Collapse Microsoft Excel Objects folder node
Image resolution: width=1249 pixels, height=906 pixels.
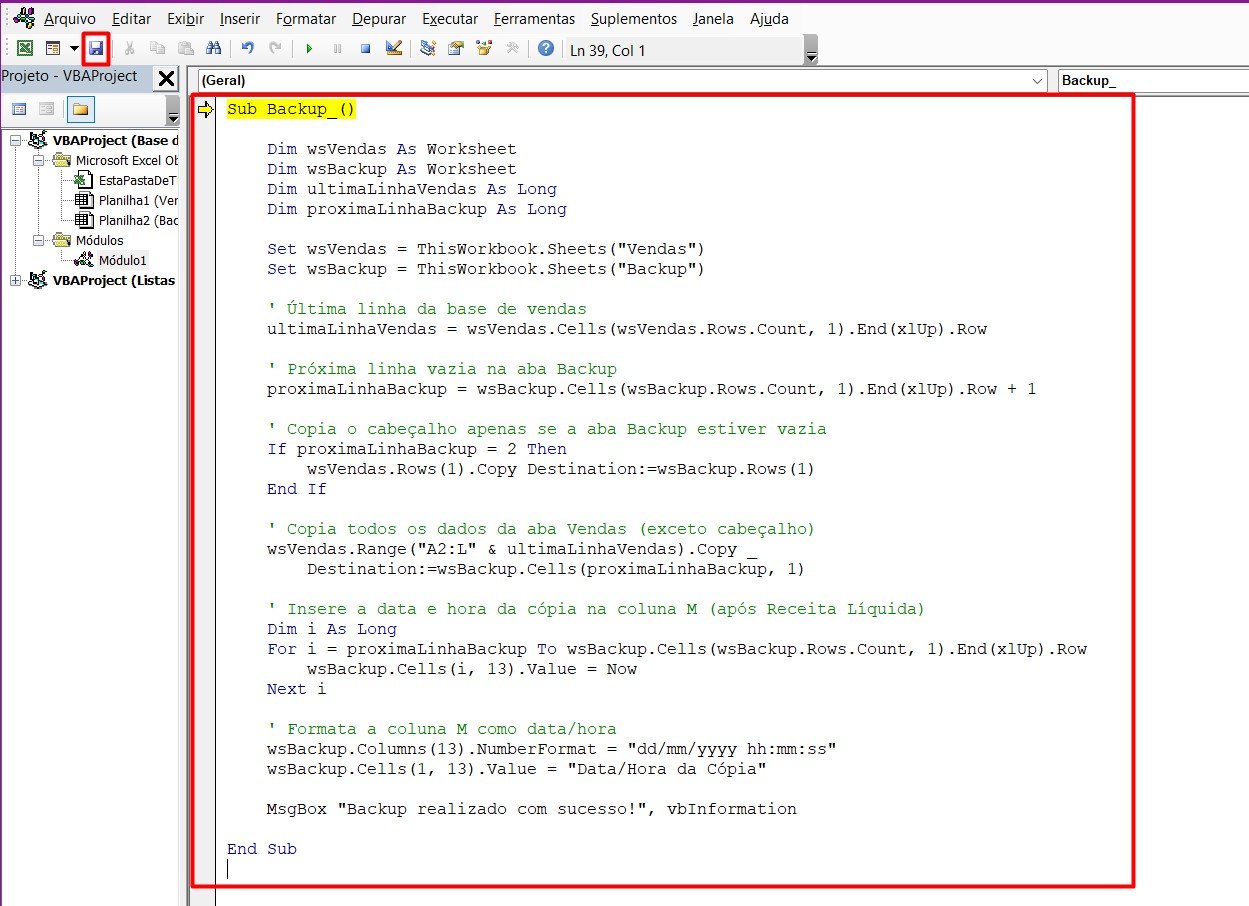tap(38, 160)
